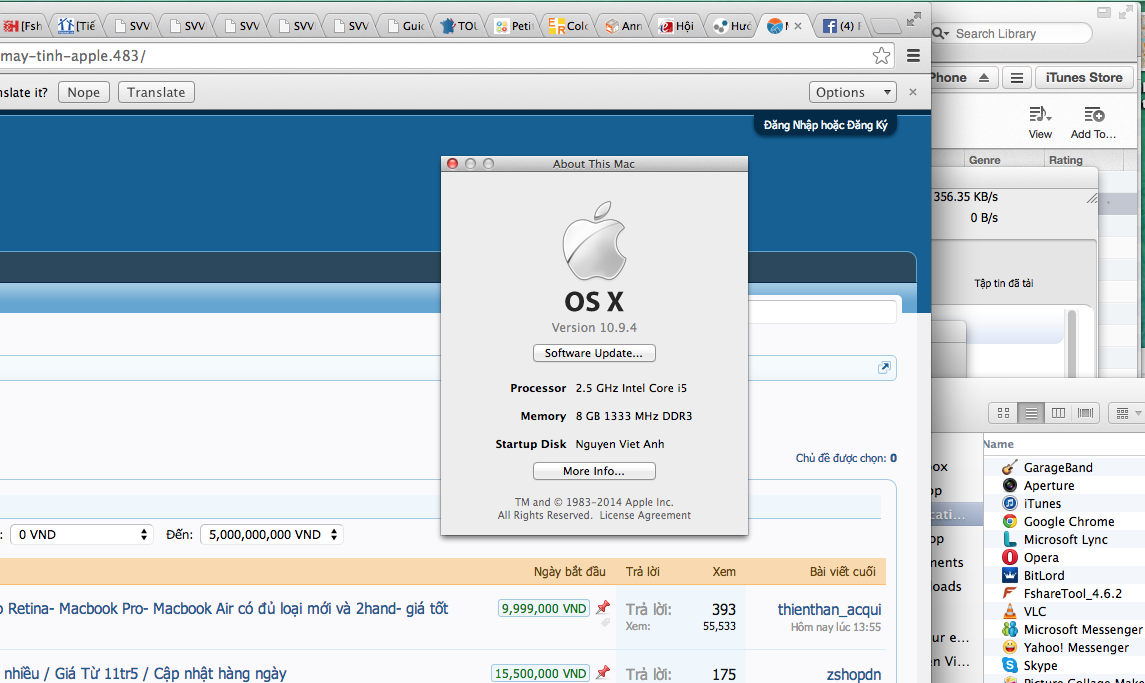Viewport: 1145px width, 683px height.
Task: Click Đăng Nhập hoặc Đăng Ký login link
Action: click(825, 125)
